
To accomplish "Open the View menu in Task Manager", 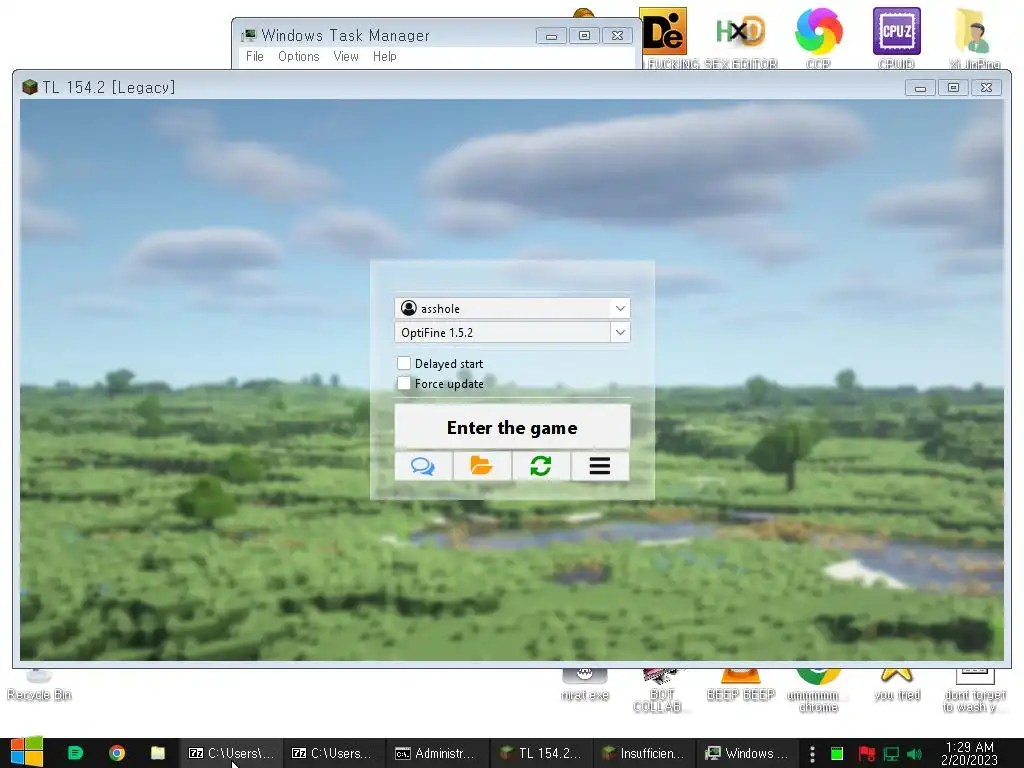I will tap(346, 56).
